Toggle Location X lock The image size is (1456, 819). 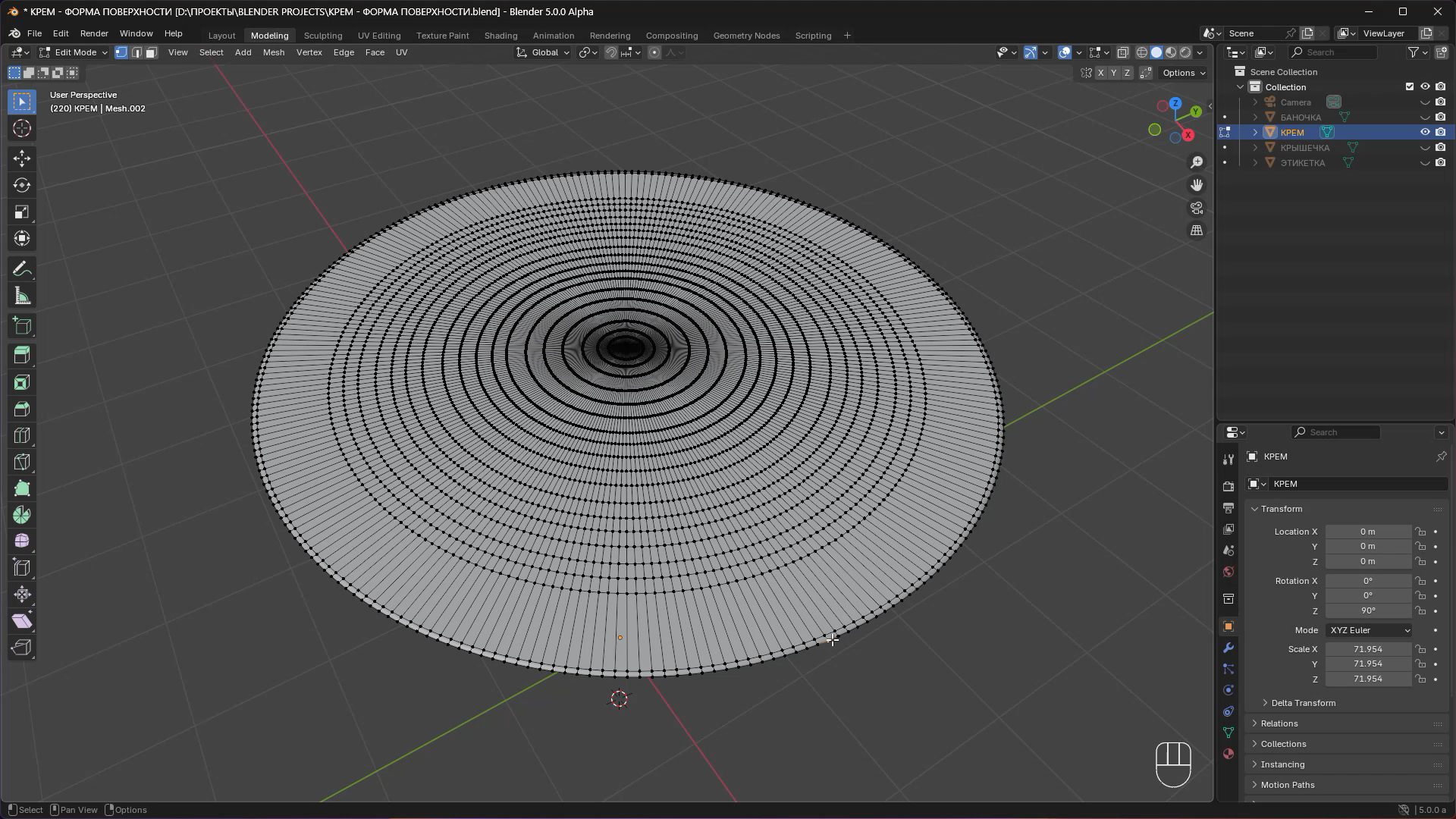pos(1420,532)
